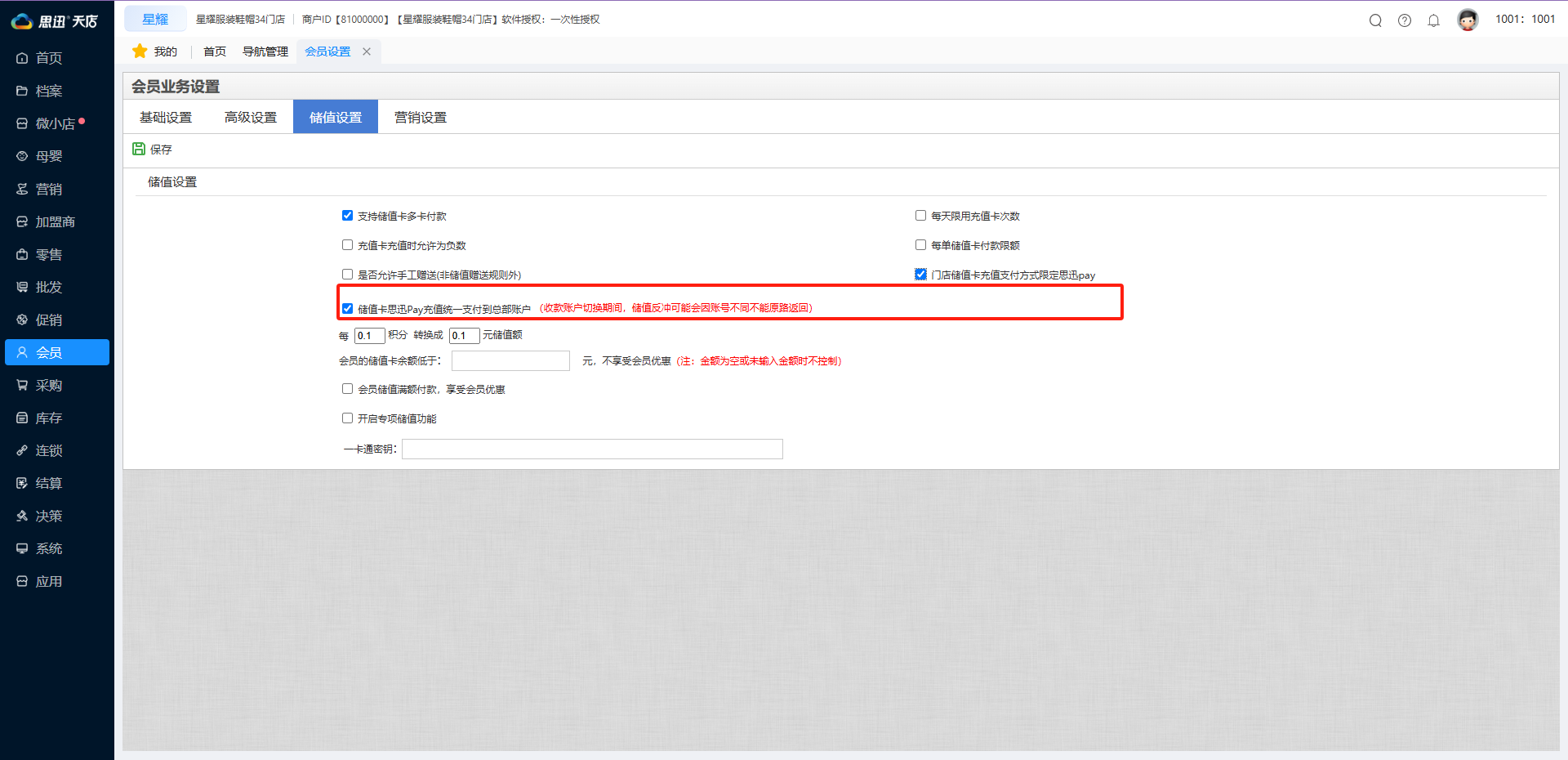Open 微小店 in the sidebar
The width and height of the screenshot is (1568, 760).
tap(55, 123)
